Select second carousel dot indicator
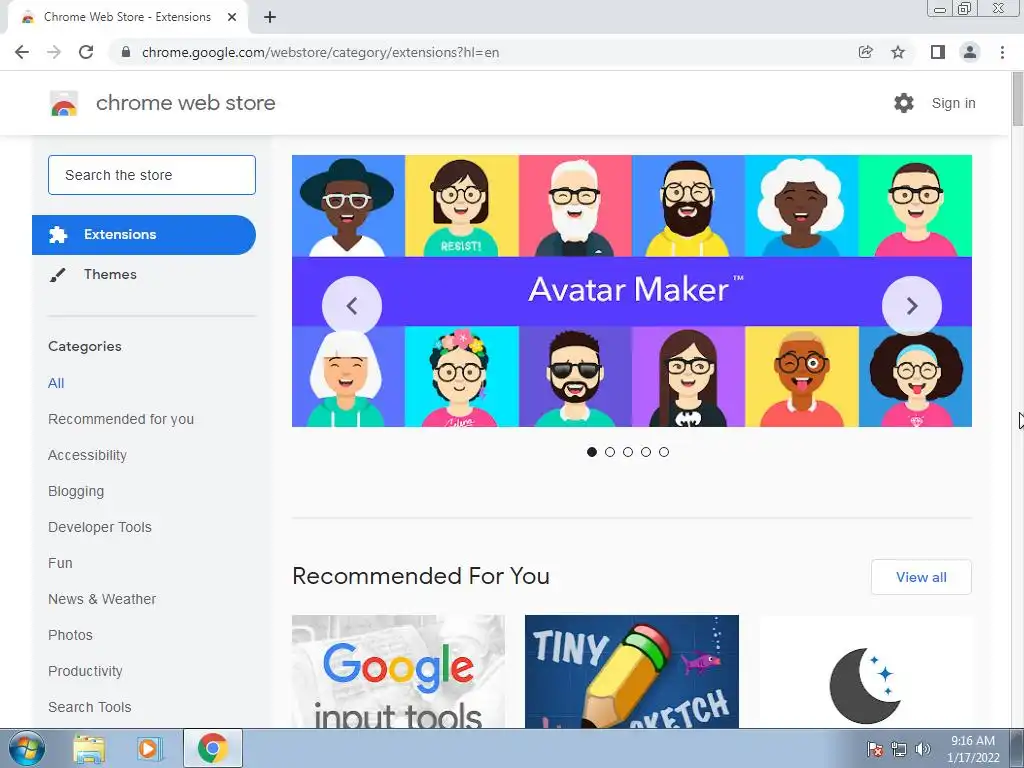 pos(610,452)
